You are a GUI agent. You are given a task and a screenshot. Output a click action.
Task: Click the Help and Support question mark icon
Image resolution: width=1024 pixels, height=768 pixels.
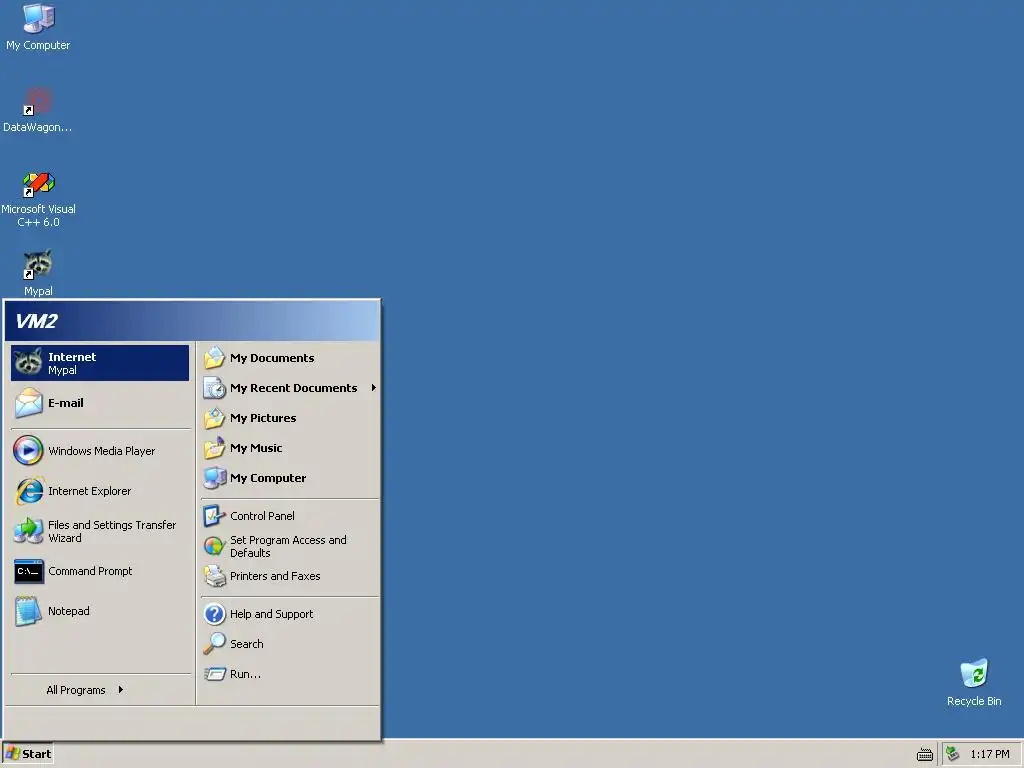coord(214,614)
